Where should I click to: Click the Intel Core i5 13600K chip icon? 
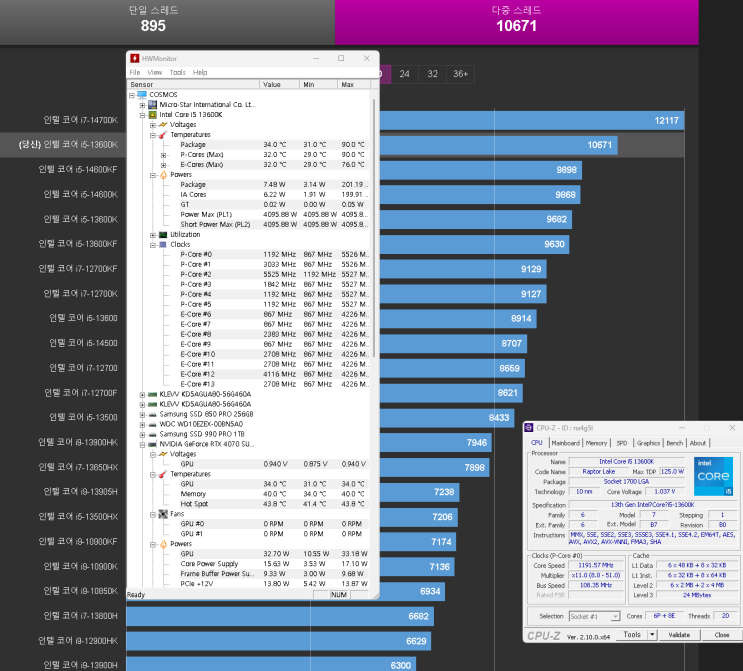pyautogui.click(x=152, y=115)
